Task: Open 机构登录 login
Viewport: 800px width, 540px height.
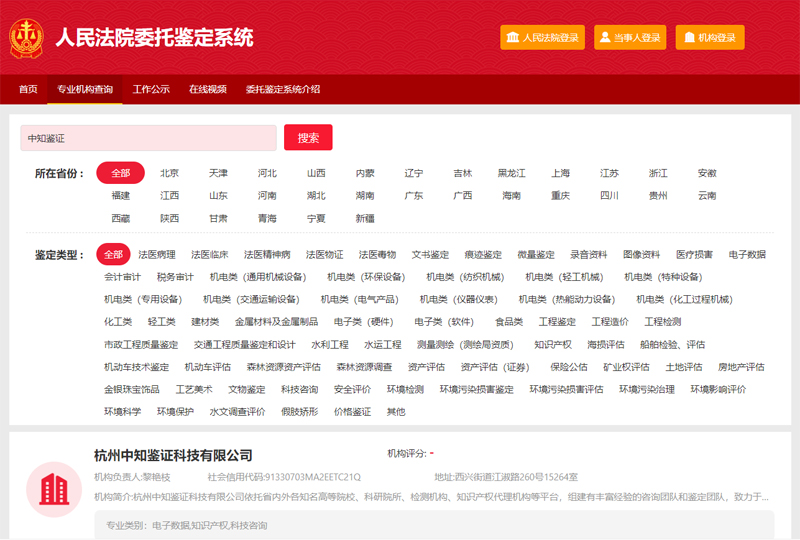Action: (x=710, y=37)
